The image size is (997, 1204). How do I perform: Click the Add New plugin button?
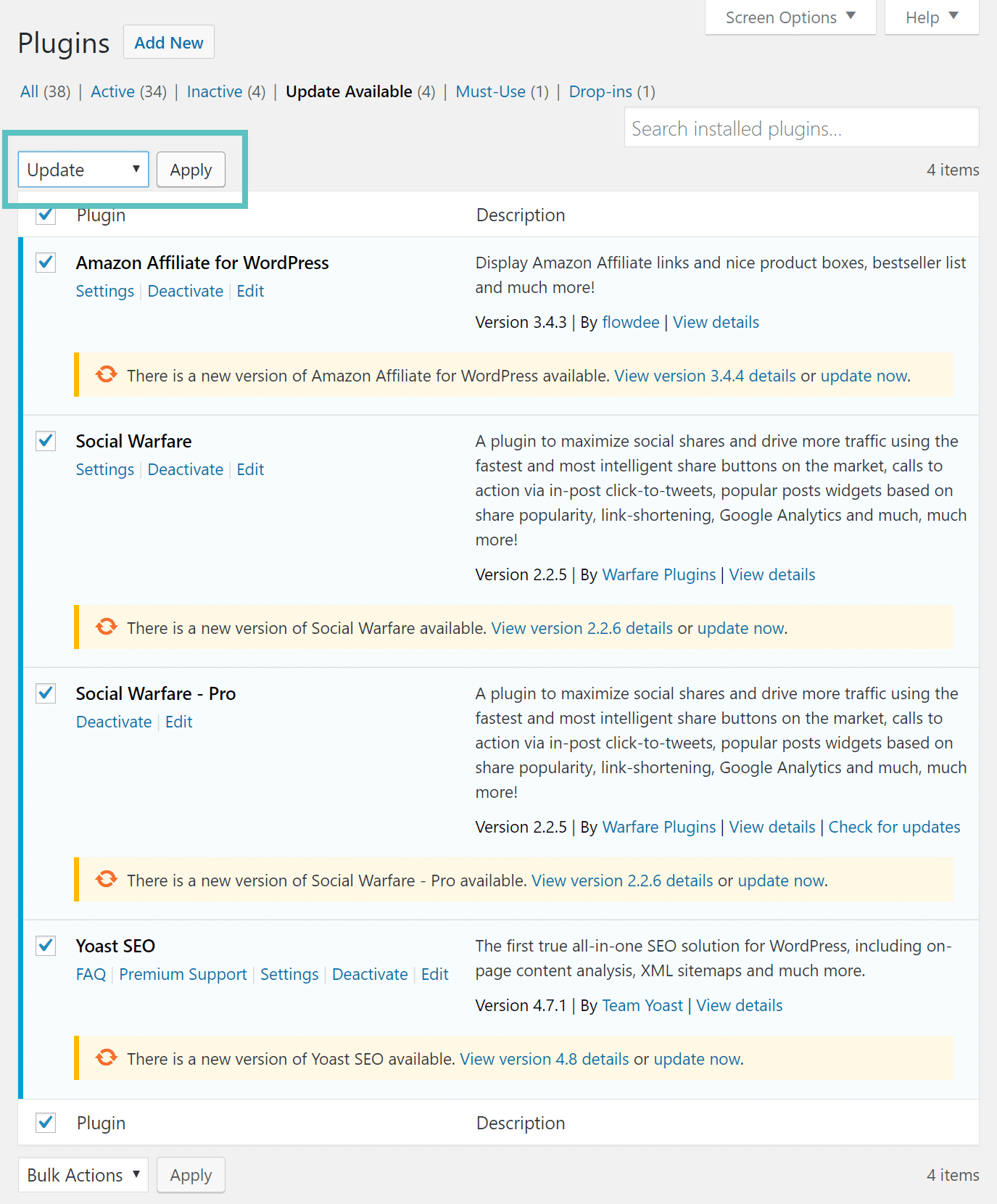click(169, 43)
